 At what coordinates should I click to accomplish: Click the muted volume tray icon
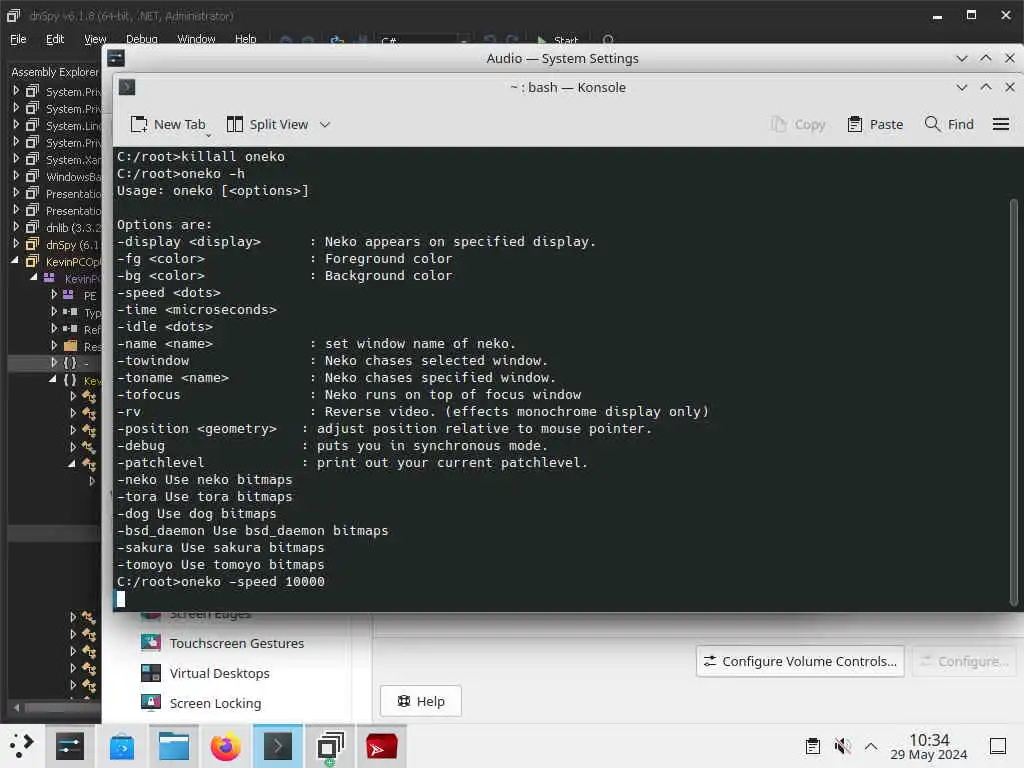(x=842, y=746)
